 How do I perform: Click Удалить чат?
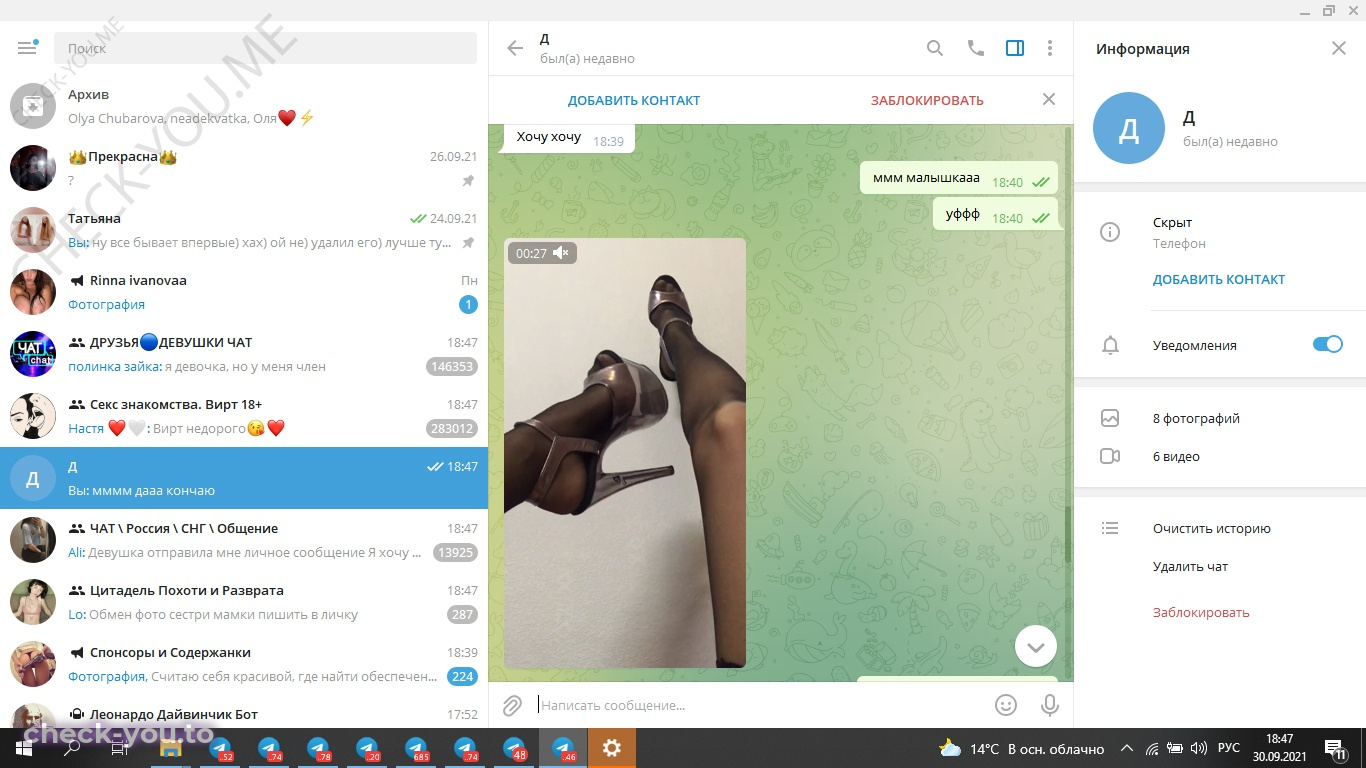coord(1190,566)
